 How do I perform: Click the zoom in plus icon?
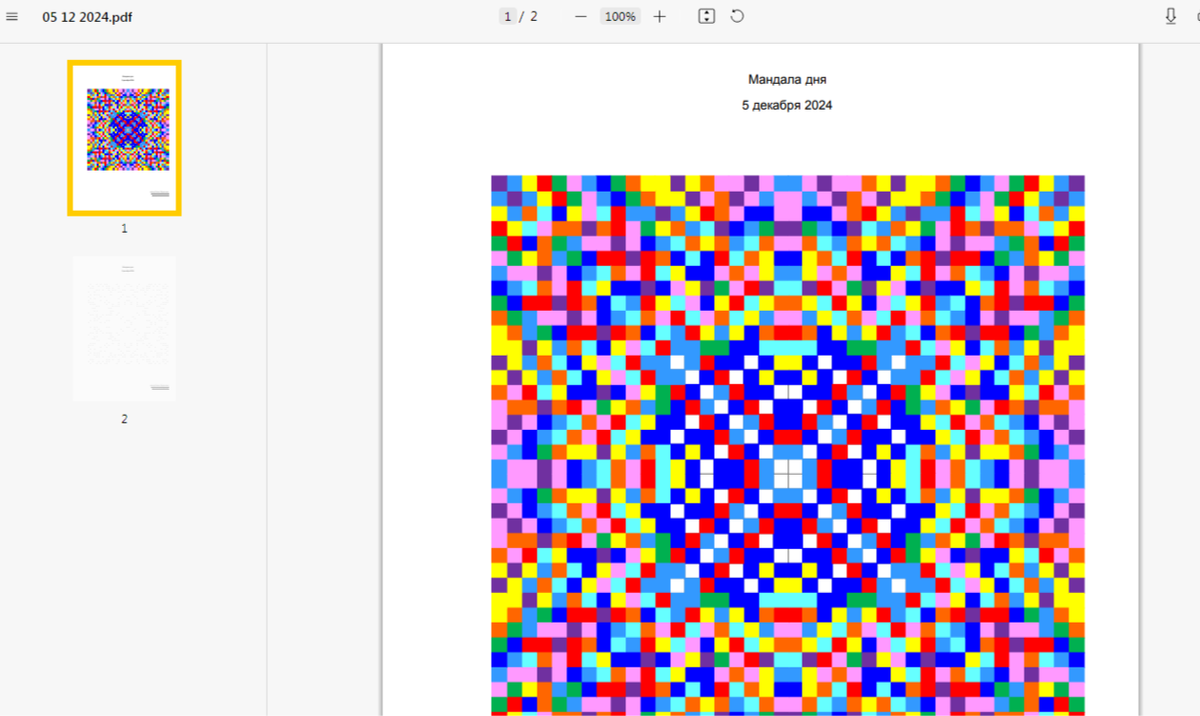point(659,17)
